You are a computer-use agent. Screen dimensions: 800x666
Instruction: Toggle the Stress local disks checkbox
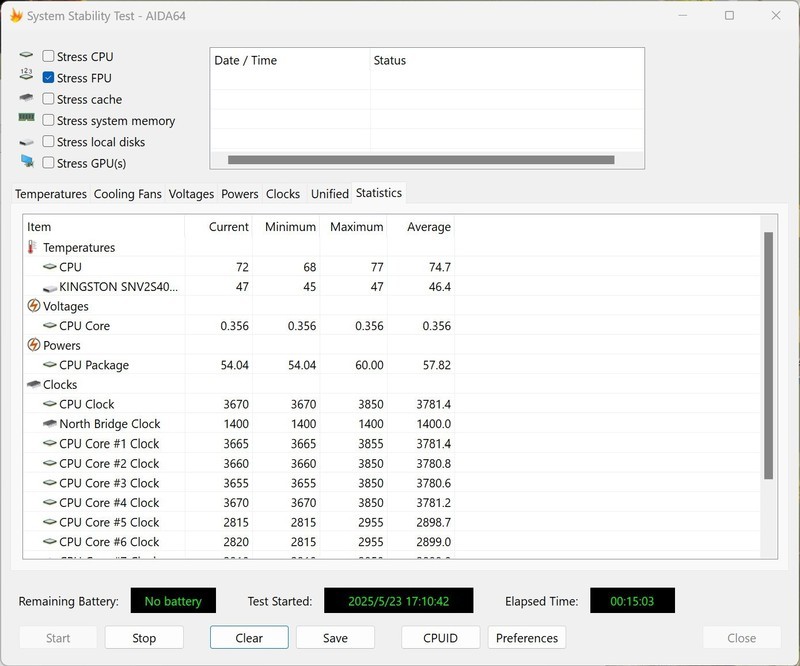pyautogui.click(x=48, y=142)
